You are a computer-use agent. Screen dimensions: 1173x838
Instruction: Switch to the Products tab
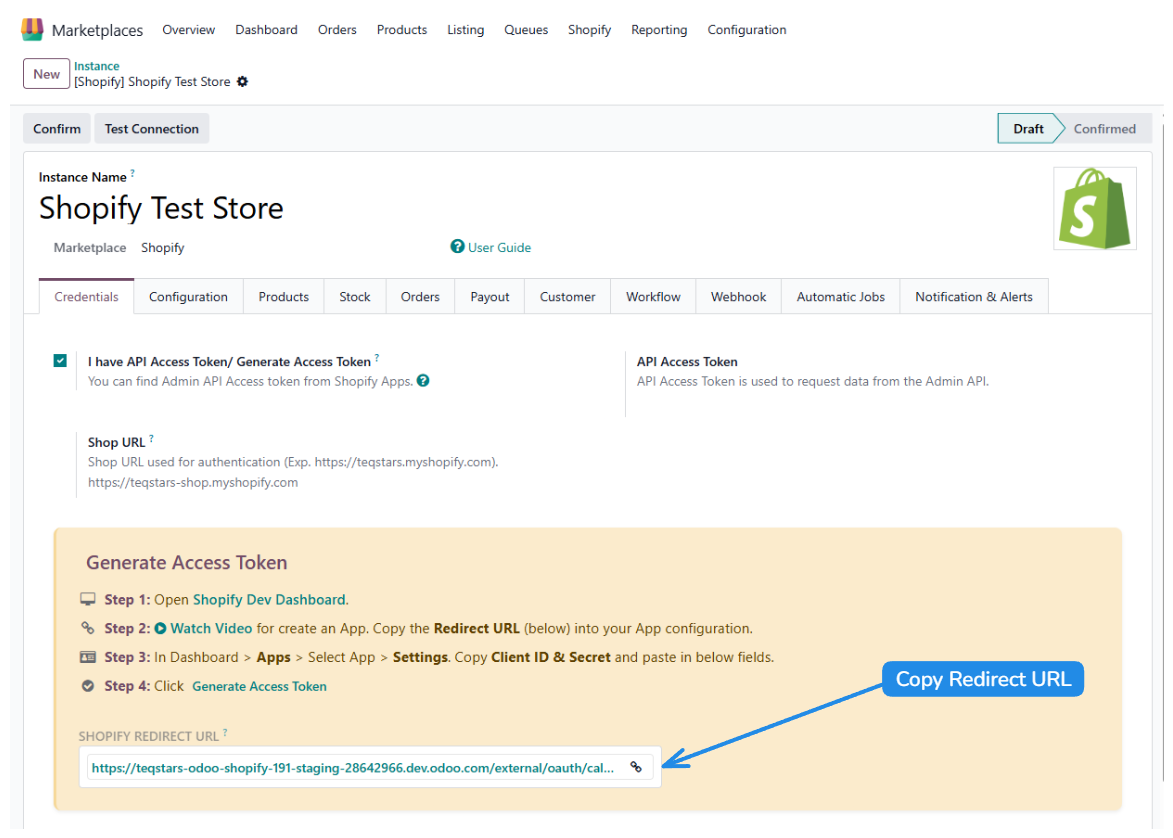click(284, 297)
